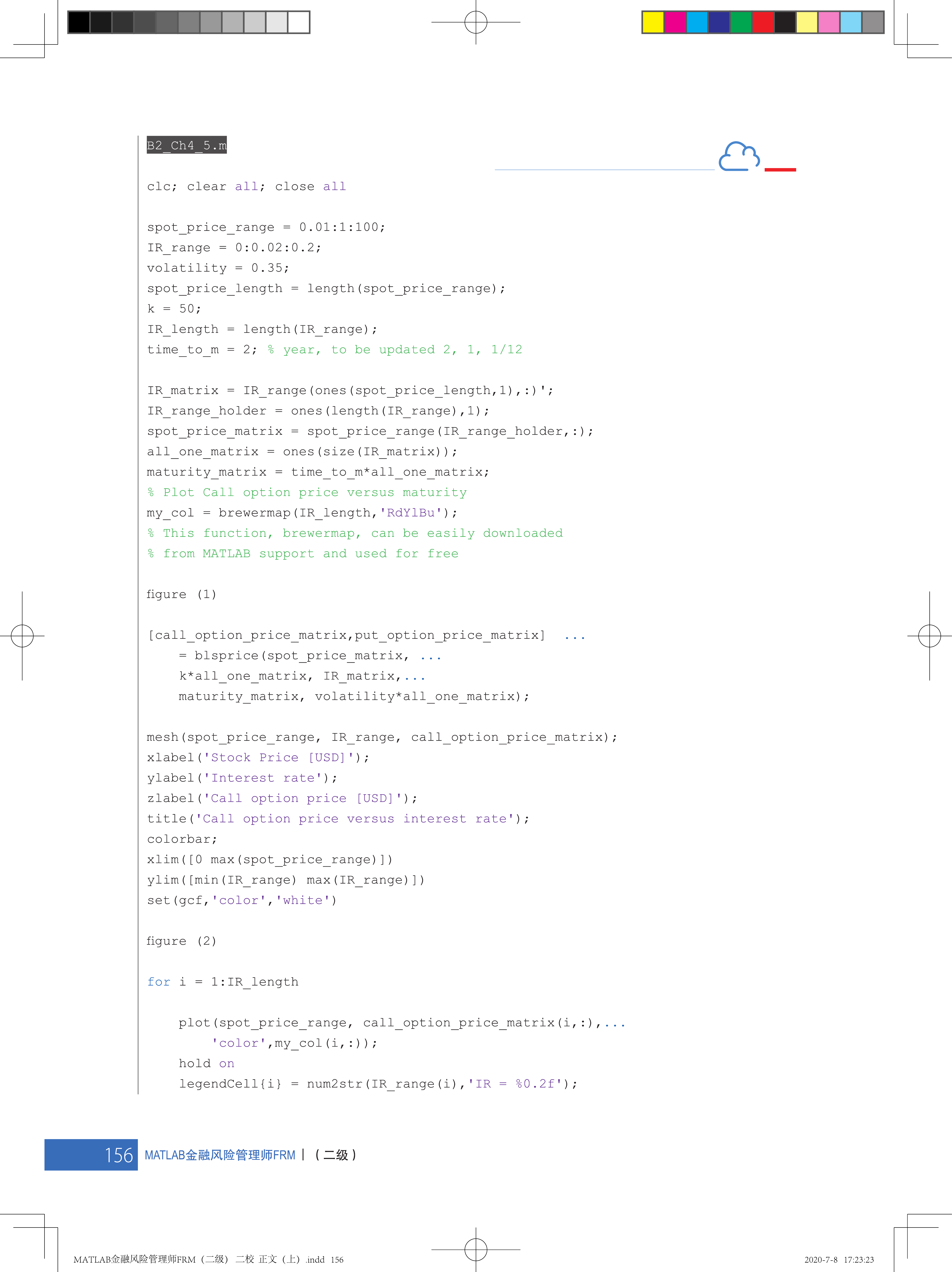This screenshot has width=952, height=1272.
Task: Select the white grayscale swatch
Action: tap(299, 22)
